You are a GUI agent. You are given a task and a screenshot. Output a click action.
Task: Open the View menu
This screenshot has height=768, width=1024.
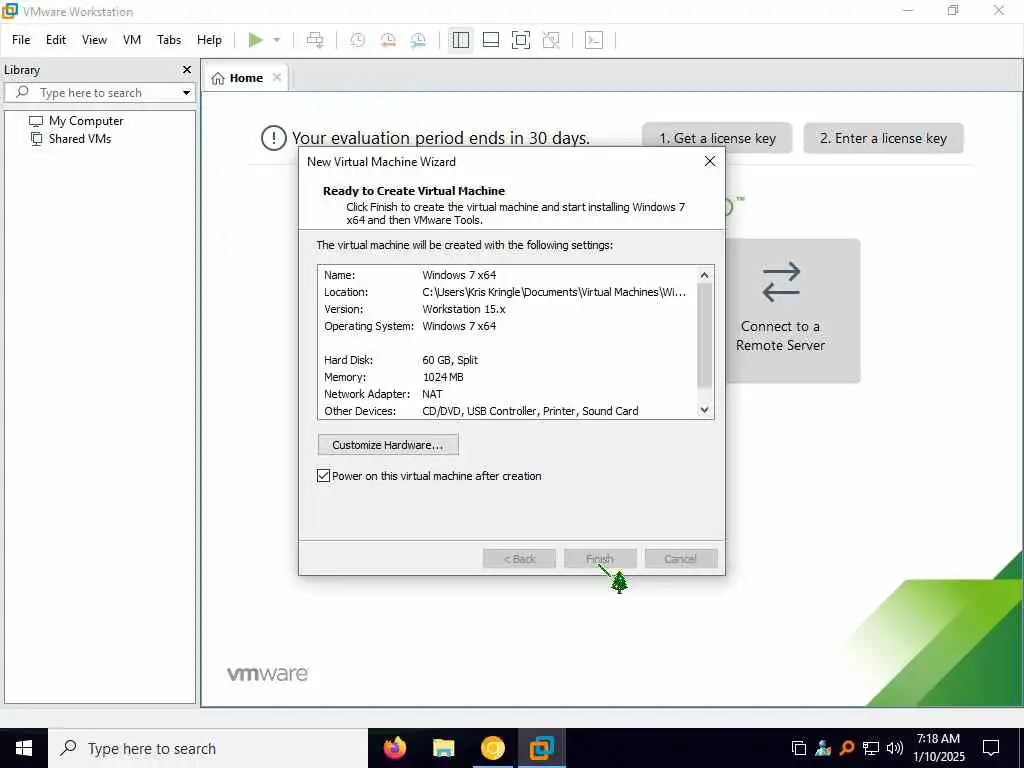[x=94, y=40]
